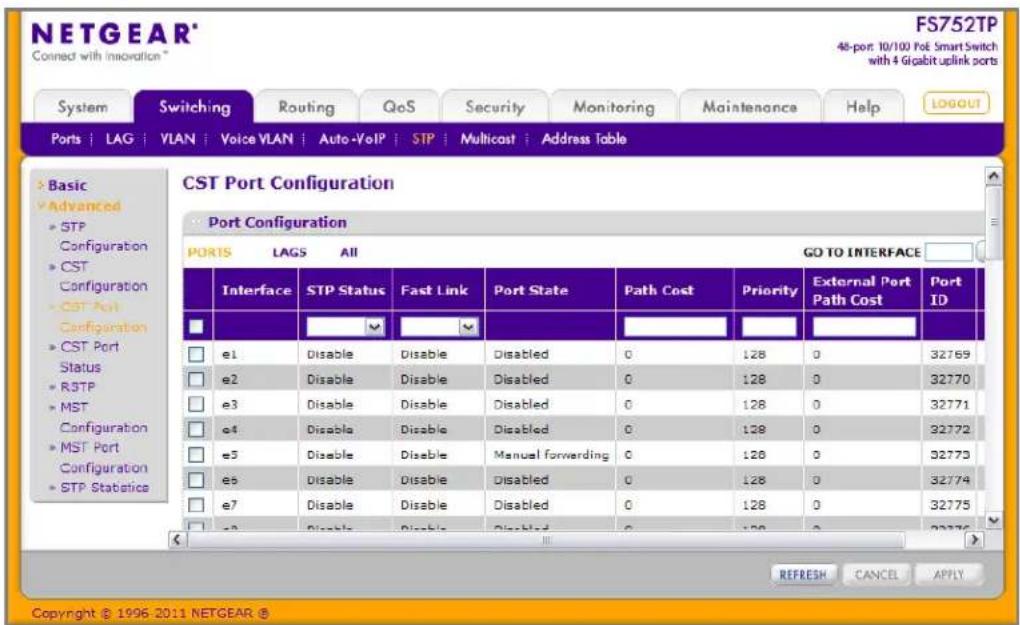The height and width of the screenshot is (625, 1020).
Task: Click the NETGEAR logo
Action: 114,34
